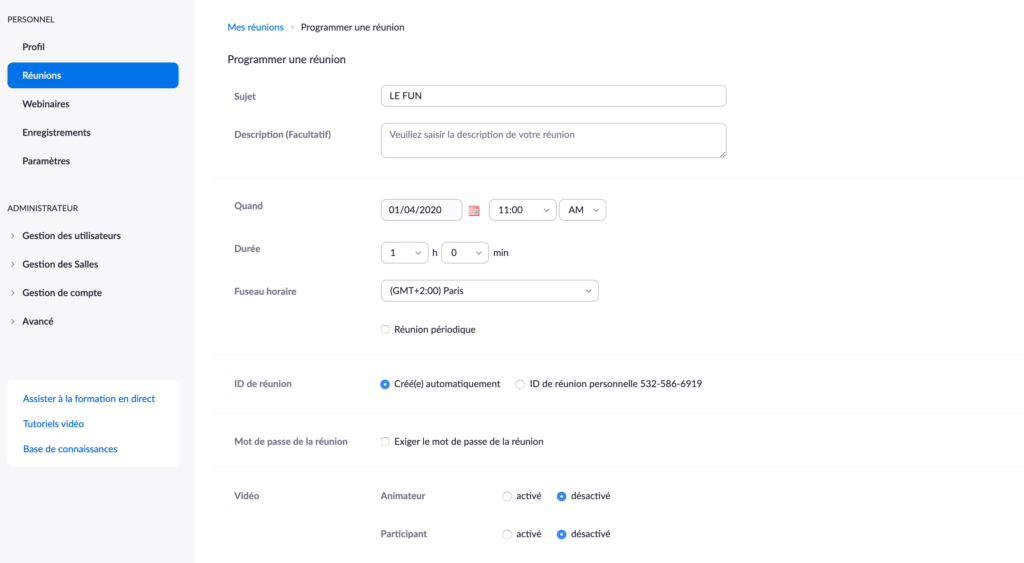Open the duration minutes dropdown

[465, 253]
